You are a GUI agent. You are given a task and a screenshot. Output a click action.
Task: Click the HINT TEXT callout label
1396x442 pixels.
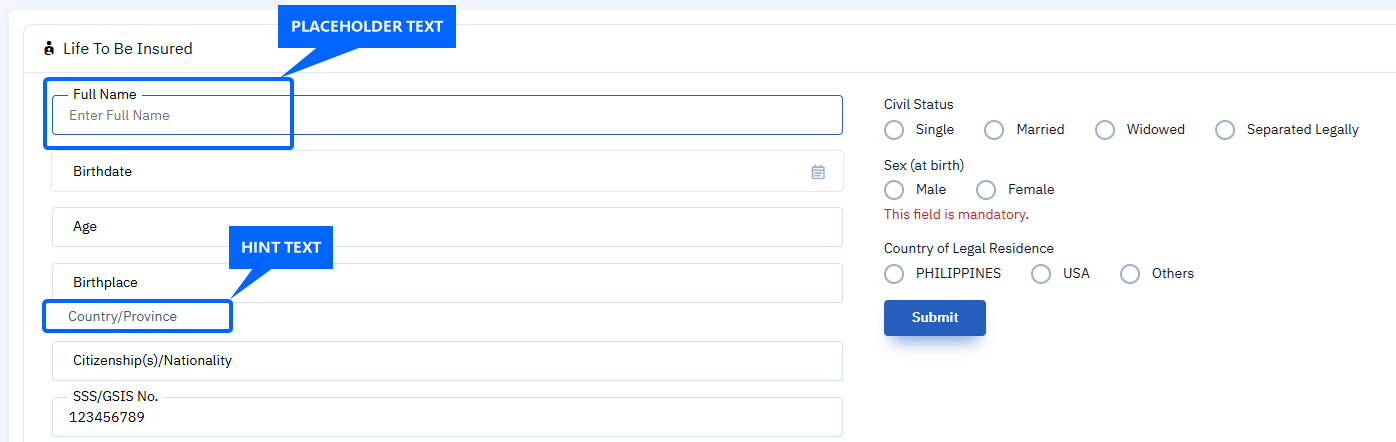point(281,247)
